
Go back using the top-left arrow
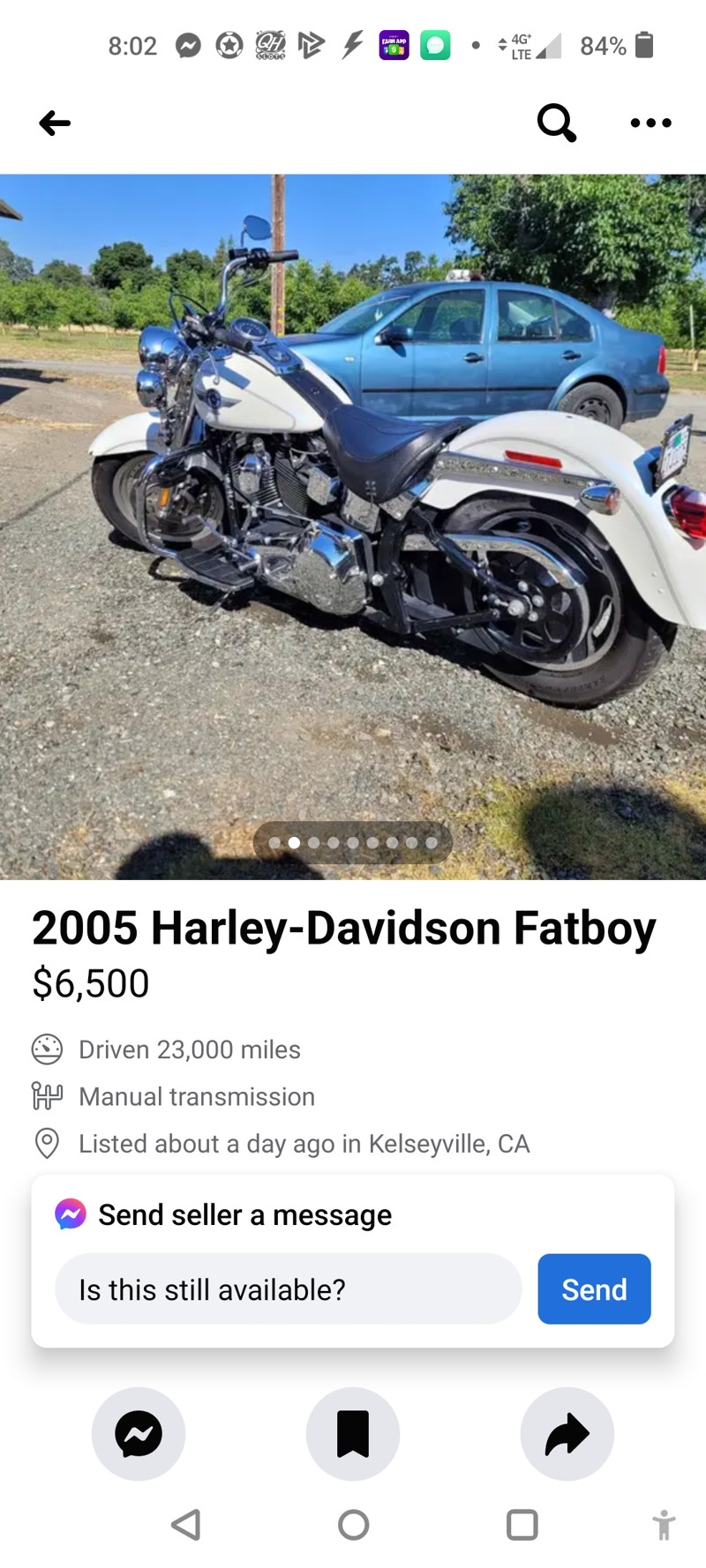coord(55,123)
